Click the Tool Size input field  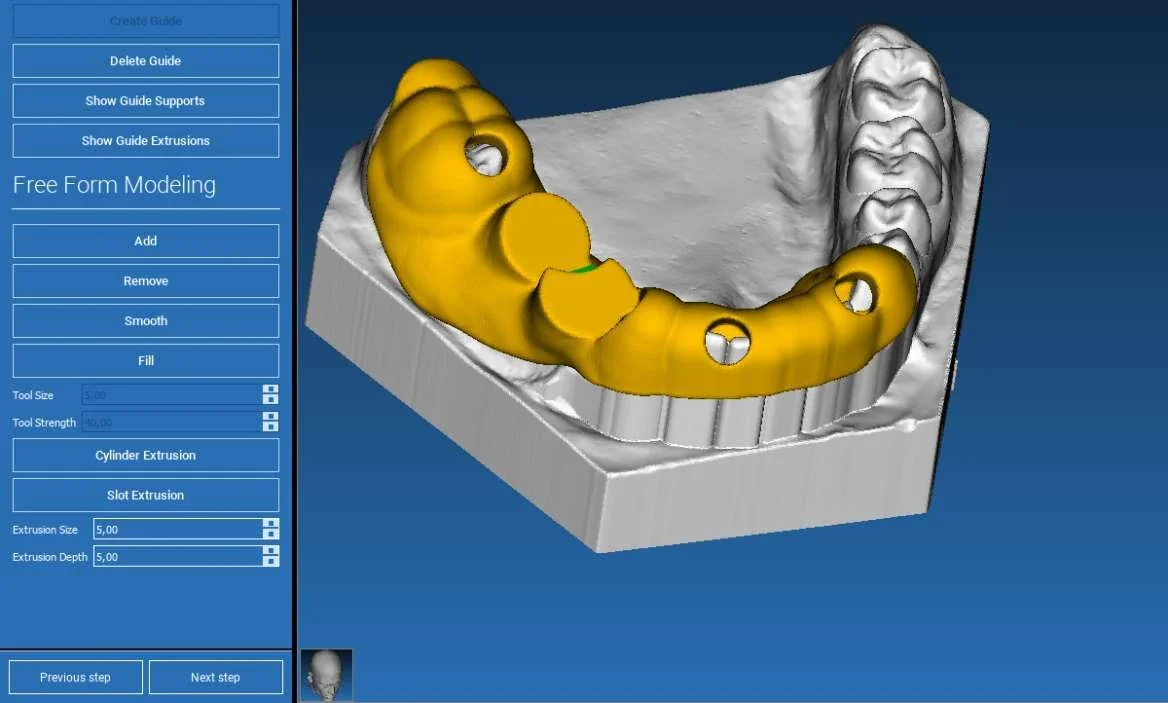(172, 395)
